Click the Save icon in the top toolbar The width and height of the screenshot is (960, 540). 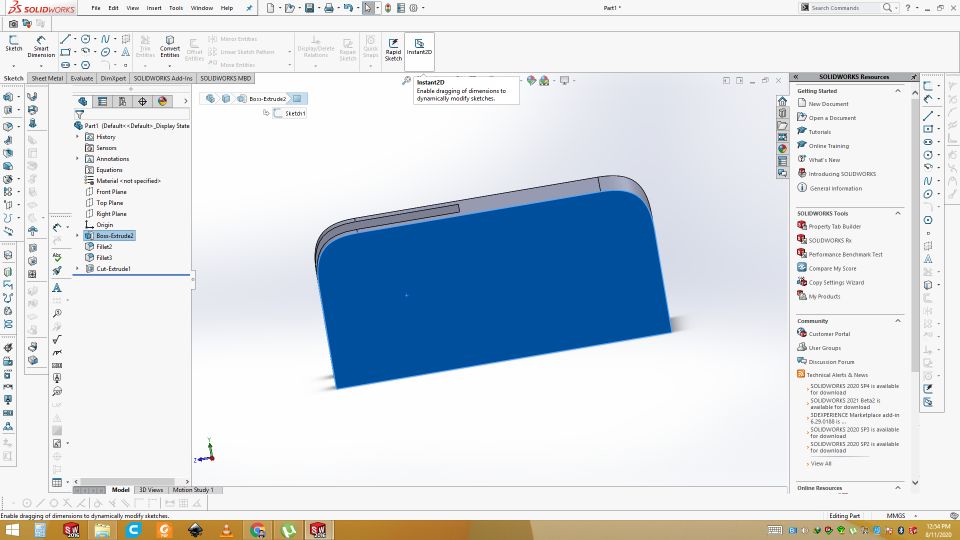point(309,8)
